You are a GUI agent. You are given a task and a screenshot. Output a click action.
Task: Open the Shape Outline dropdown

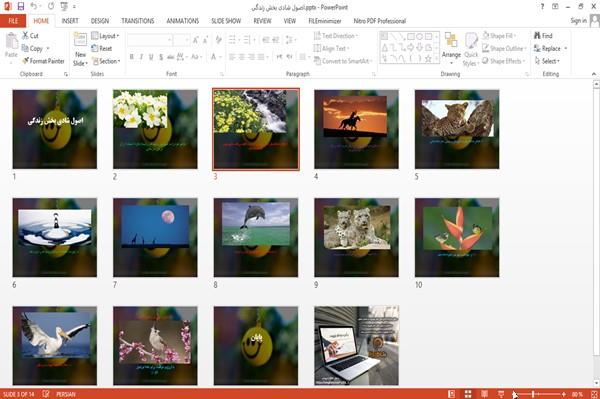(504, 48)
